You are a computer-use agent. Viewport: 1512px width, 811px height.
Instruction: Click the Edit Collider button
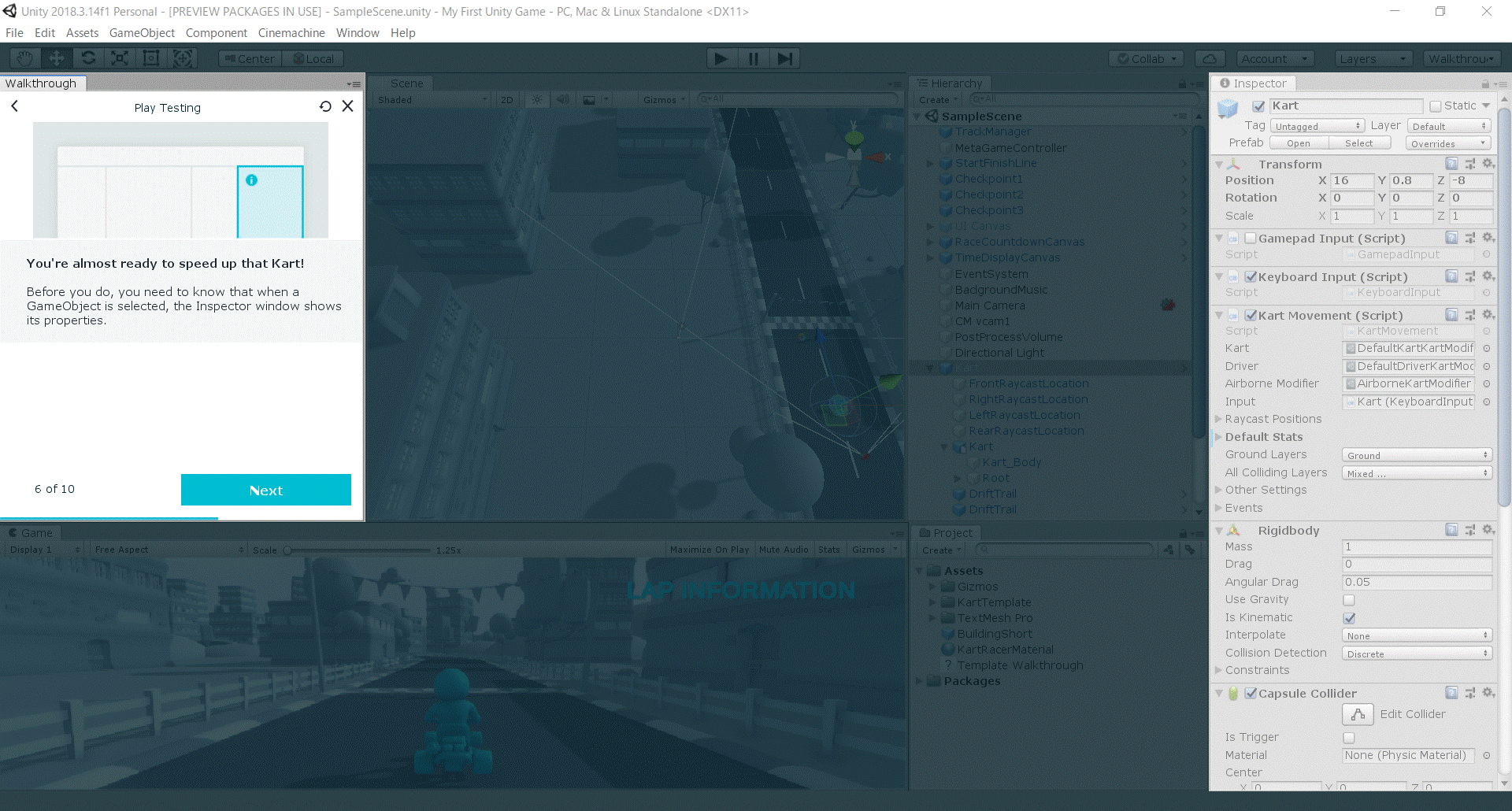point(1358,714)
